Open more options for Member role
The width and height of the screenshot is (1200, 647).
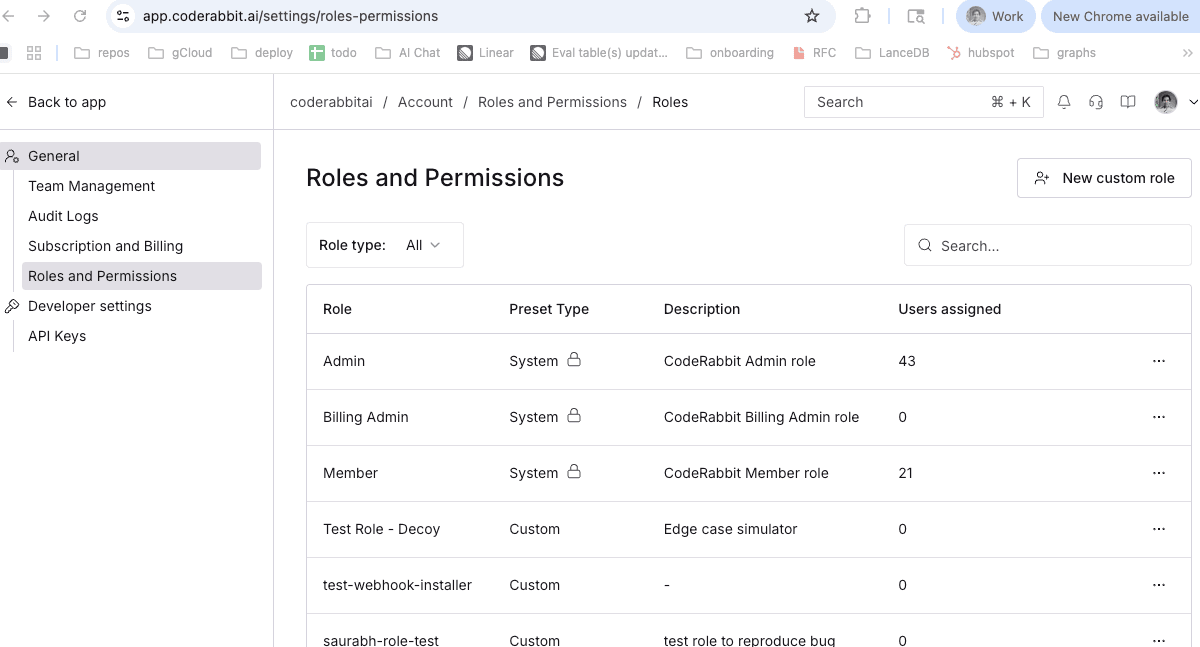(x=1159, y=473)
